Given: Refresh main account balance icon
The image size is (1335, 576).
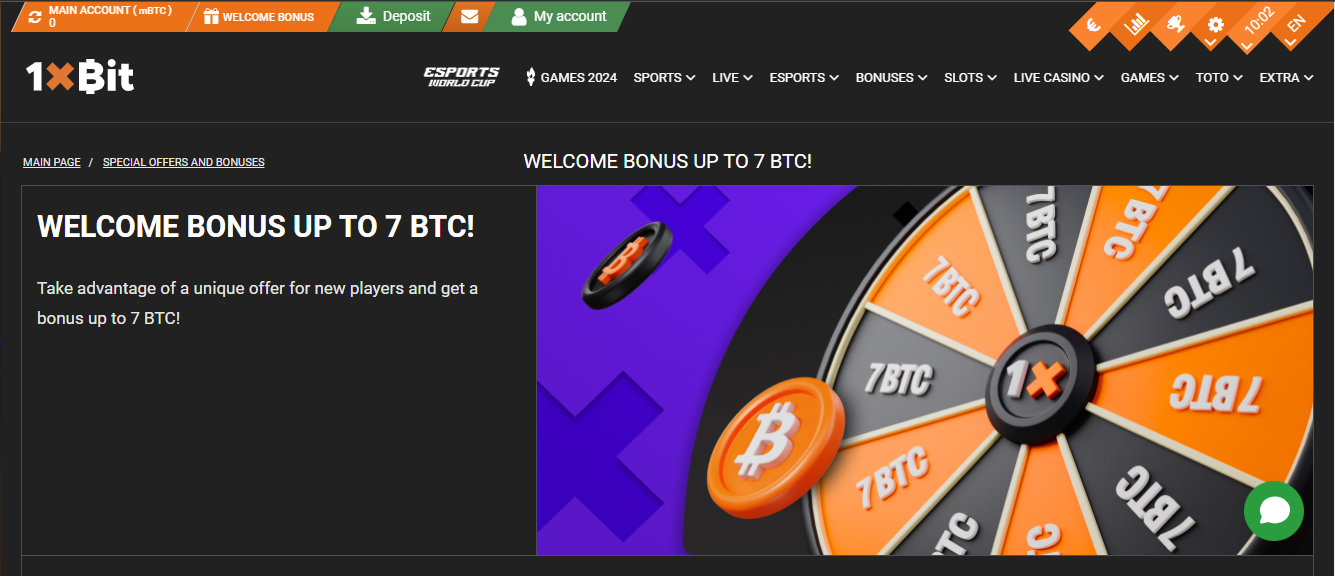Looking at the screenshot, I should 36,17.
